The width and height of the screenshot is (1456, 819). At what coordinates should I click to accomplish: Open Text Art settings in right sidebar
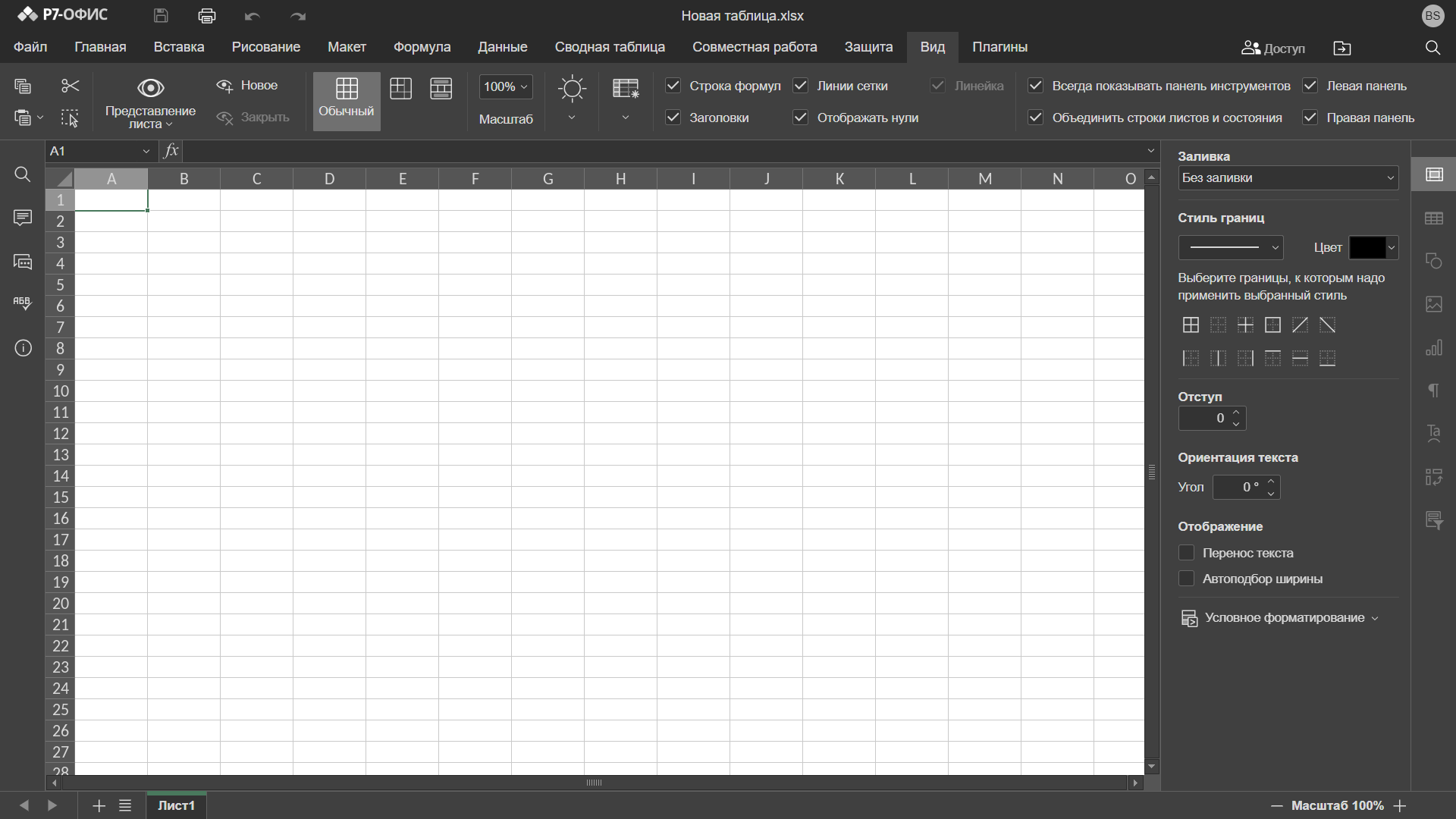[x=1434, y=433]
